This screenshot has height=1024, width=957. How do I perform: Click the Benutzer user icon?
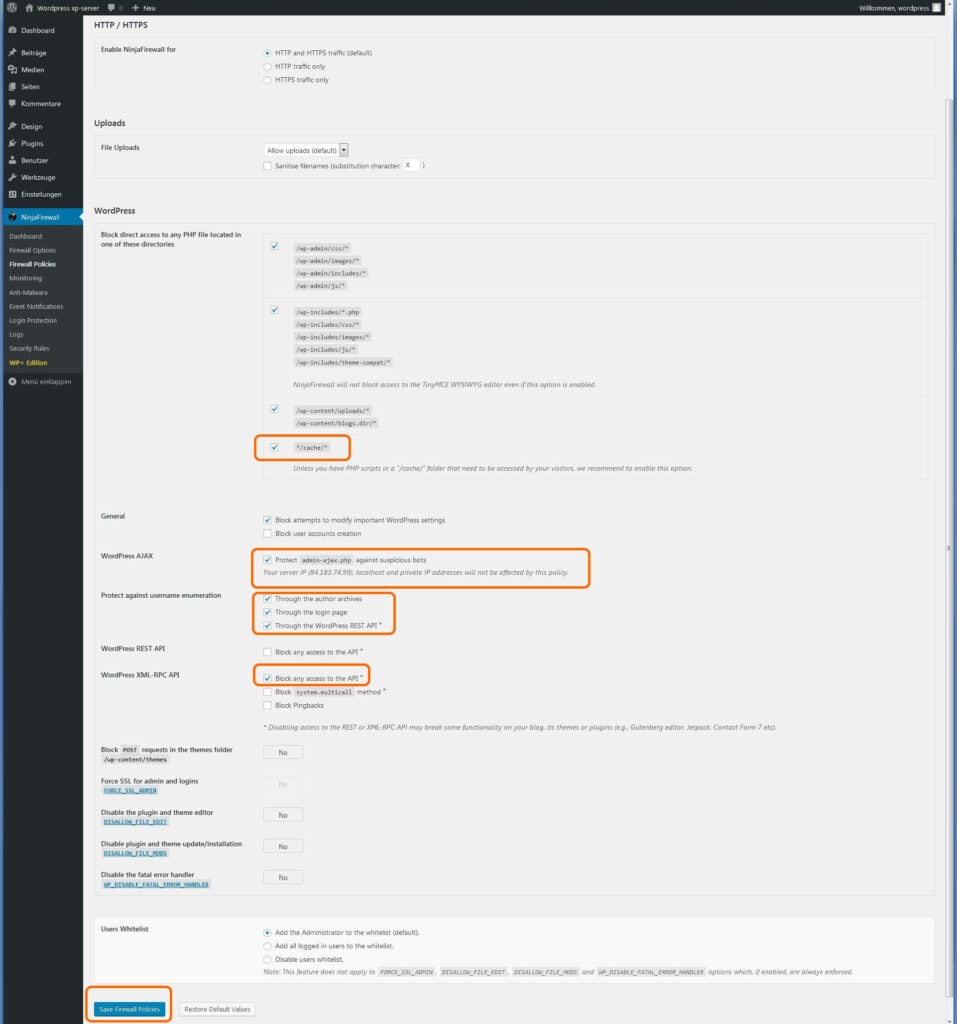pyautogui.click(x=12, y=160)
